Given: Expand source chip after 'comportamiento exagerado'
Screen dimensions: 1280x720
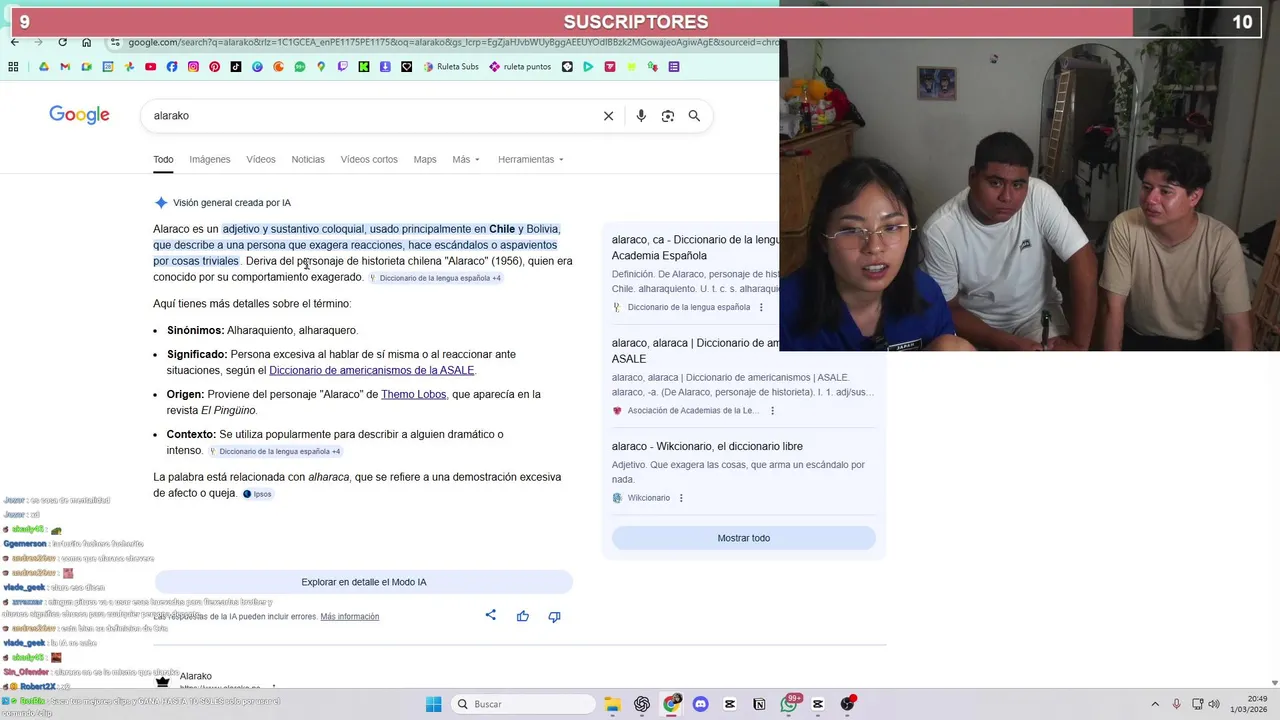Looking at the screenshot, I should pyautogui.click(x=435, y=278).
